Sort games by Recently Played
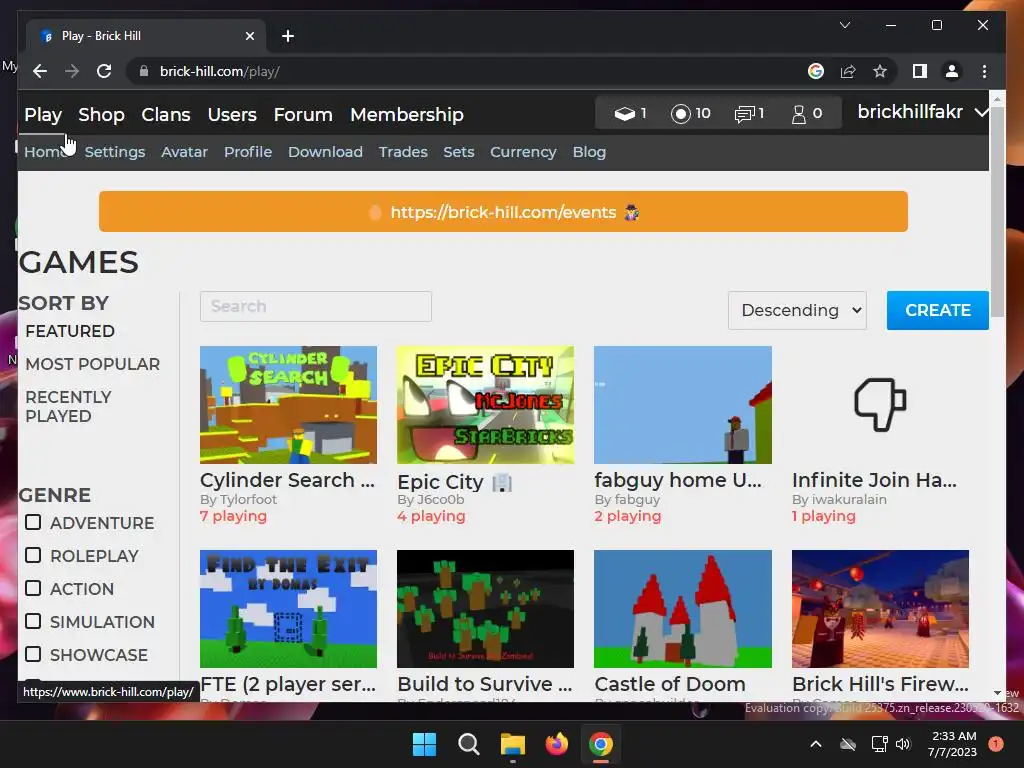 coord(69,406)
